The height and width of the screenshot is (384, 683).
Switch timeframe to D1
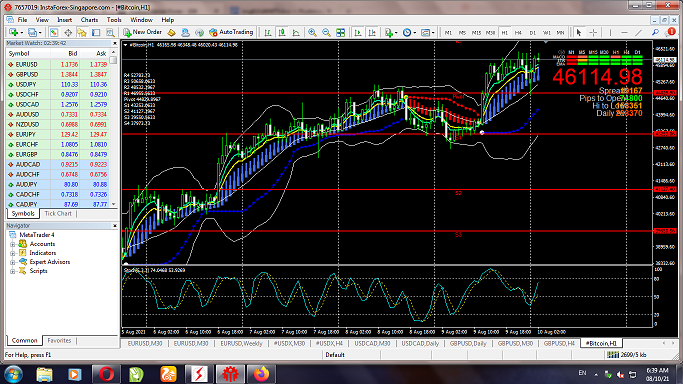click(x=532, y=33)
